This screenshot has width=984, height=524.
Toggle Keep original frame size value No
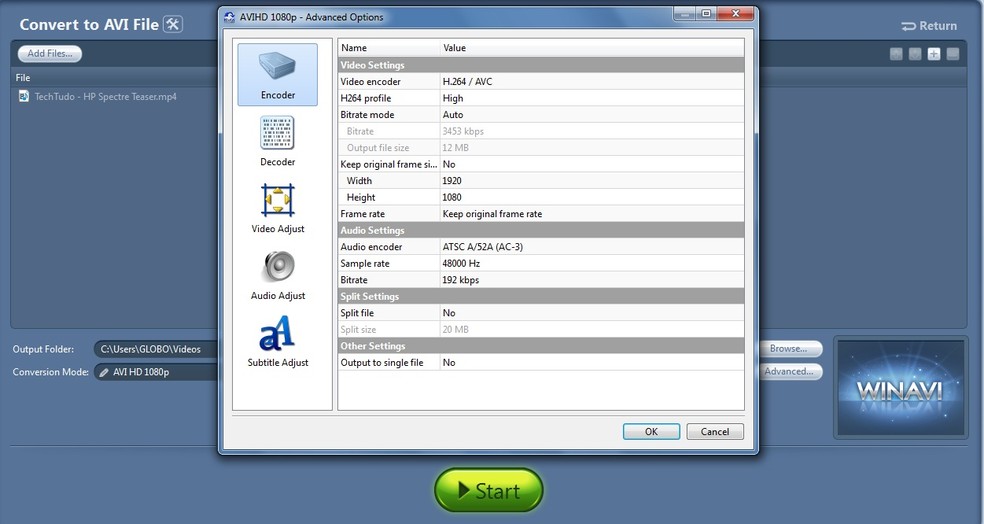(x=592, y=164)
